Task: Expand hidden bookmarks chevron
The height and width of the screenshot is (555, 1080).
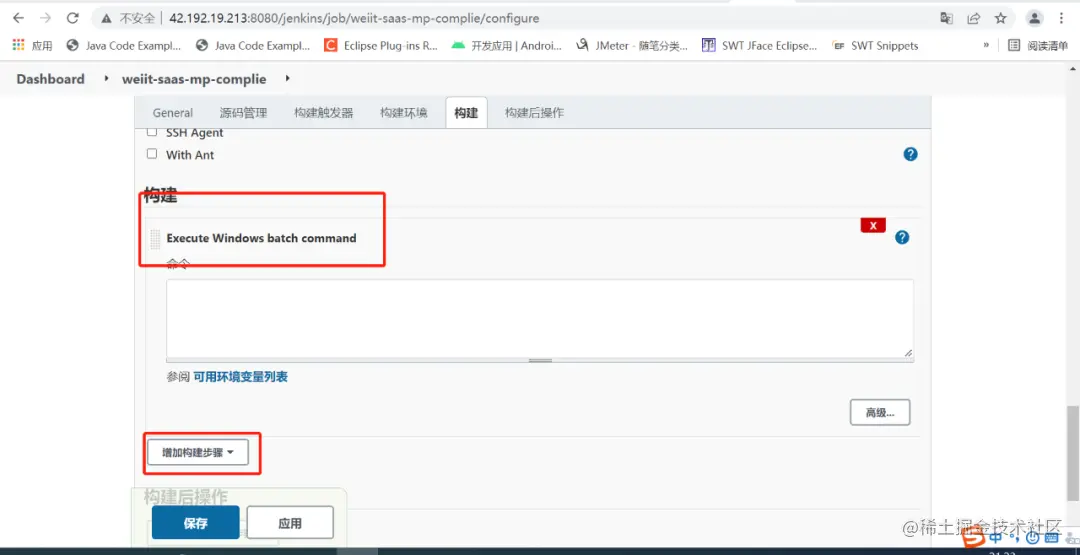Action: coord(986,45)
